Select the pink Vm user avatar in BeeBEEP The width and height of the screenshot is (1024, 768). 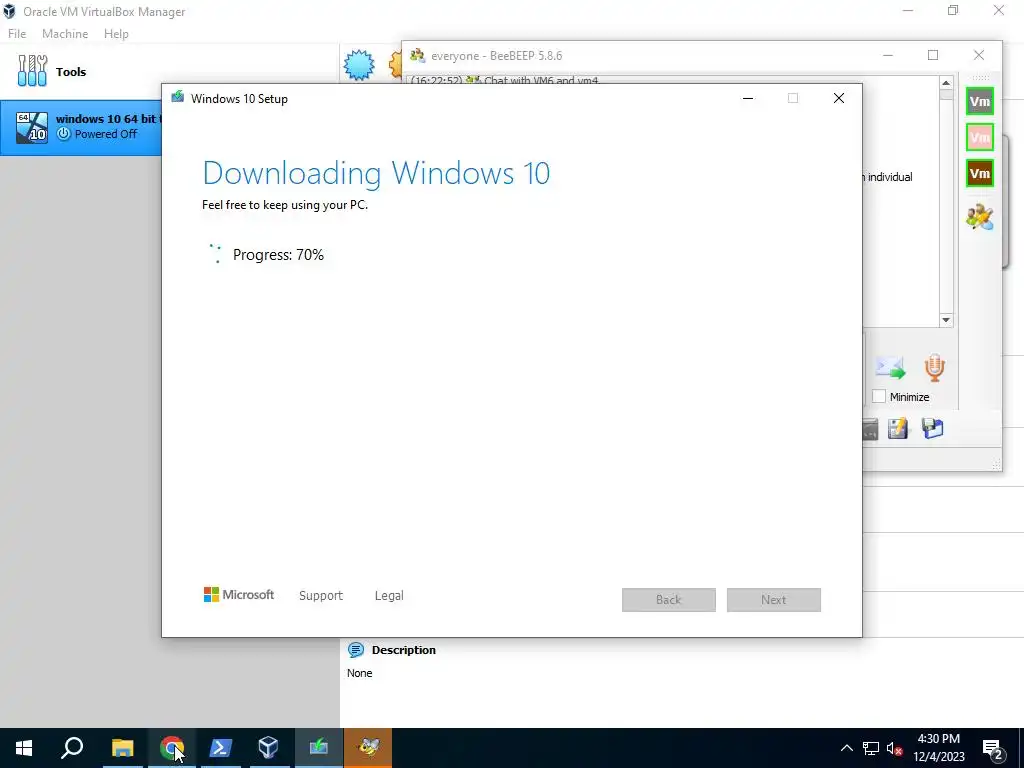tap(980, 137)
